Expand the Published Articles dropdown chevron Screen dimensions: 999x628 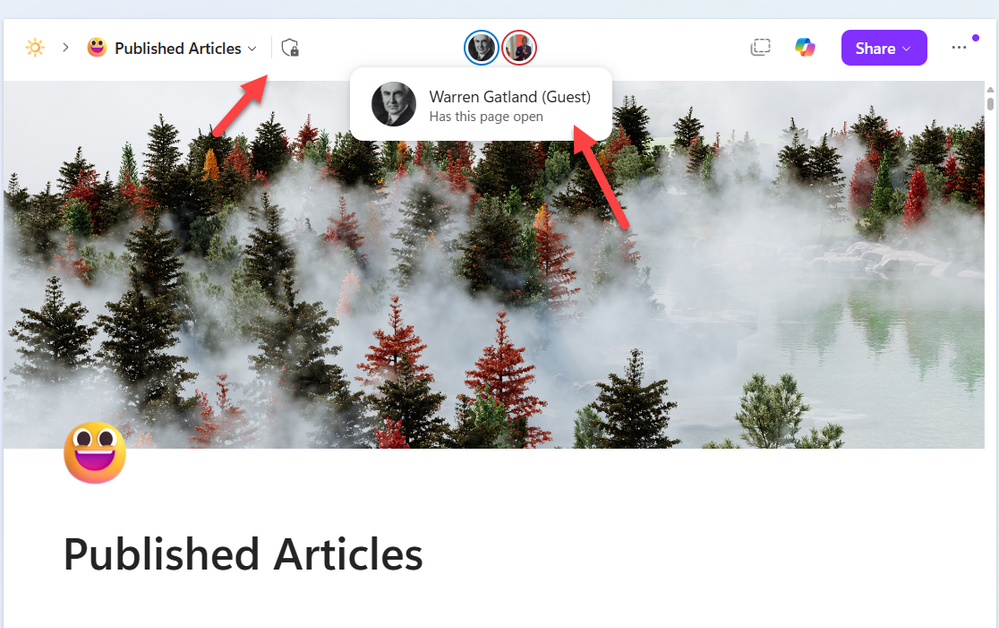(x=252, y=48)
